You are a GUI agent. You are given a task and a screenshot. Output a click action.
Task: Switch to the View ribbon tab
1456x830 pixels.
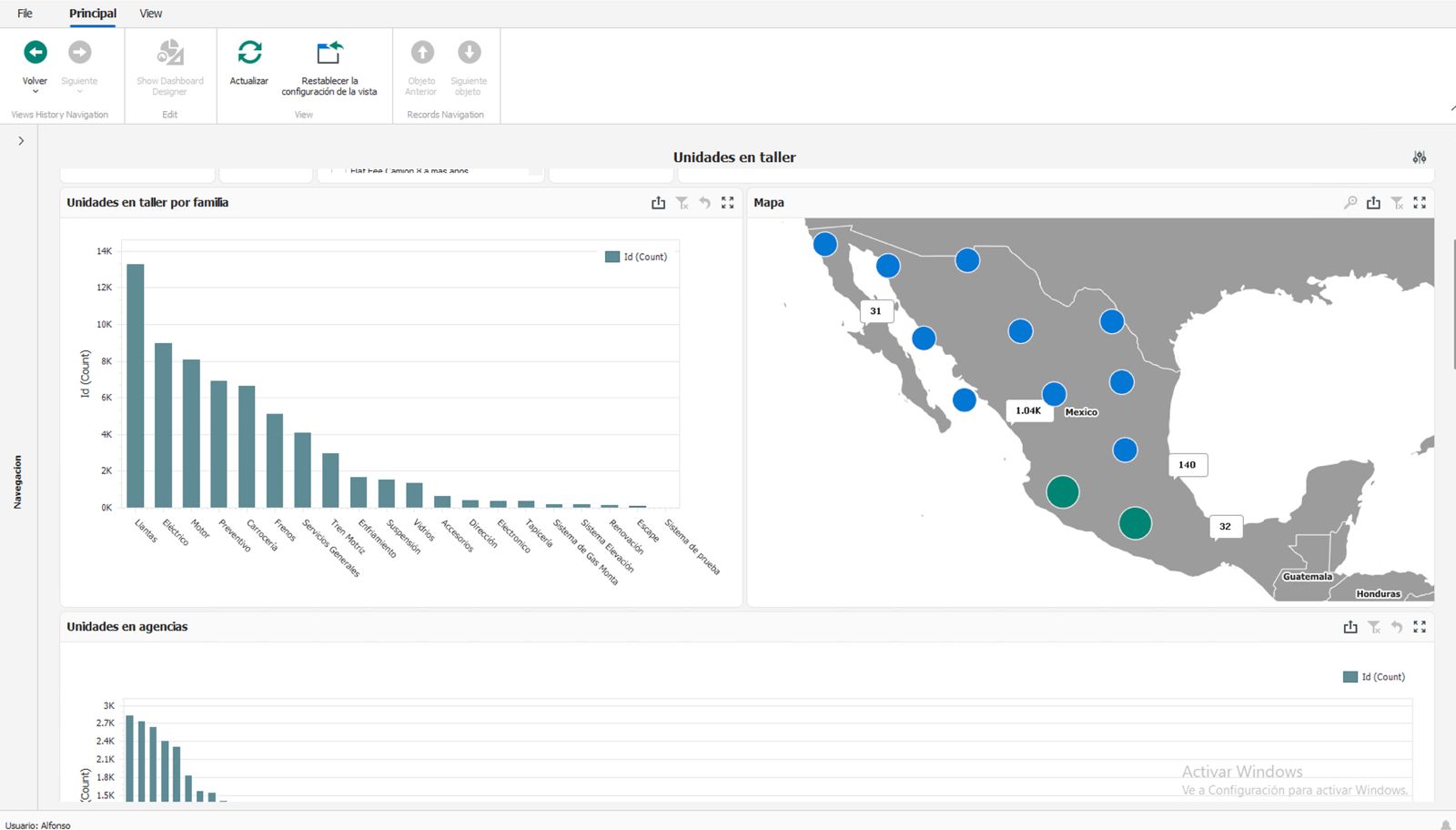[150, 13]
